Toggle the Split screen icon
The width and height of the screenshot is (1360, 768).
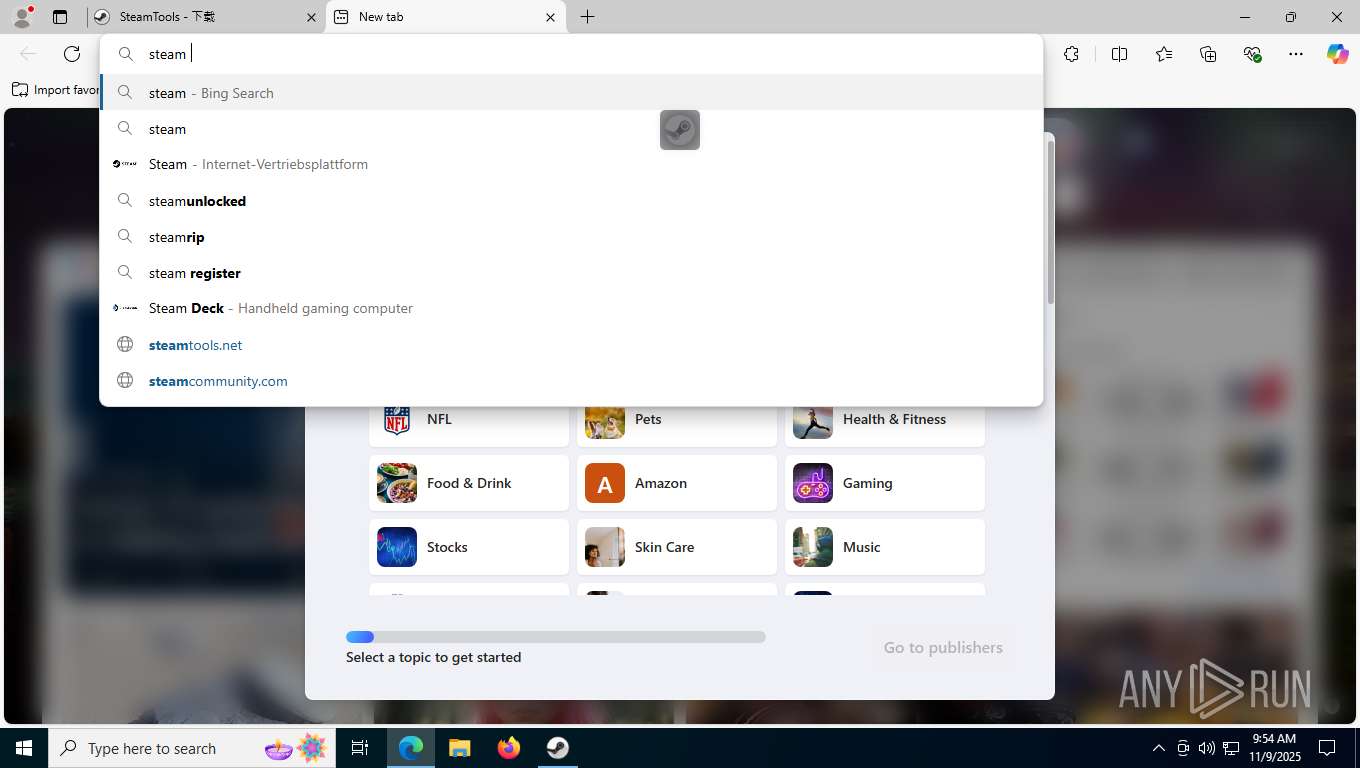pos(1120,54)
